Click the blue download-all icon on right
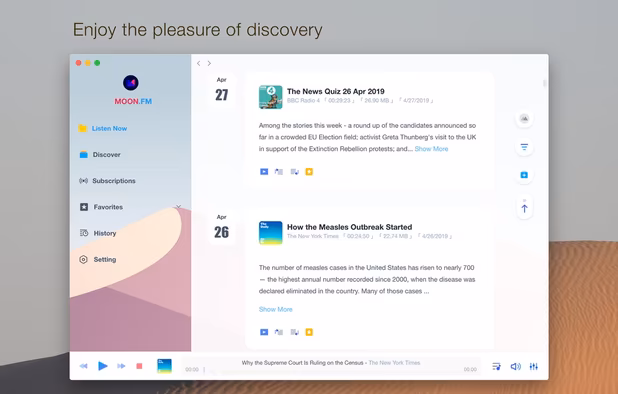This screenshot has height=394, width=618. (x=524, y=175)
